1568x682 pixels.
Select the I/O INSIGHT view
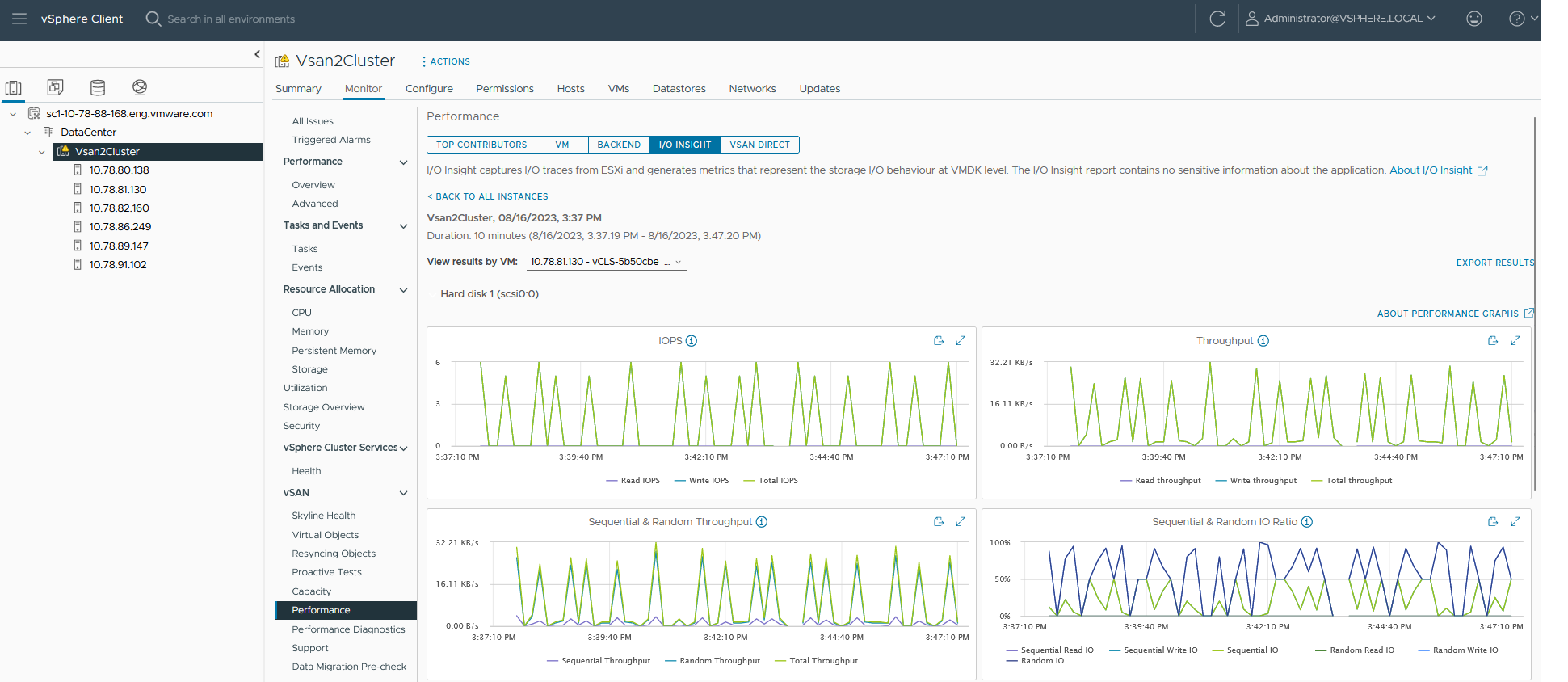coord(685,145)
